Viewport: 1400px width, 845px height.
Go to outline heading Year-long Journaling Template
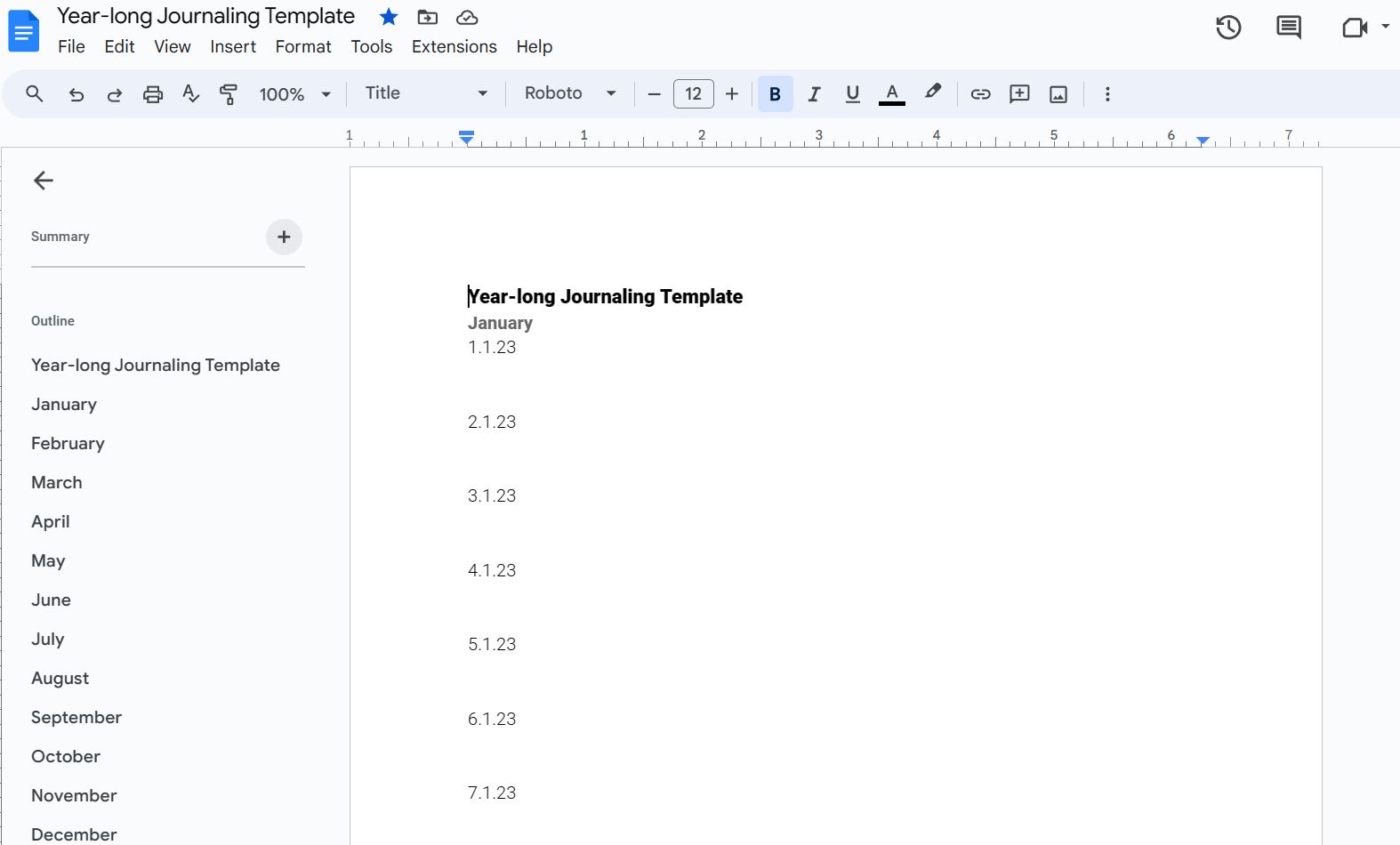[x=156, y=365]
